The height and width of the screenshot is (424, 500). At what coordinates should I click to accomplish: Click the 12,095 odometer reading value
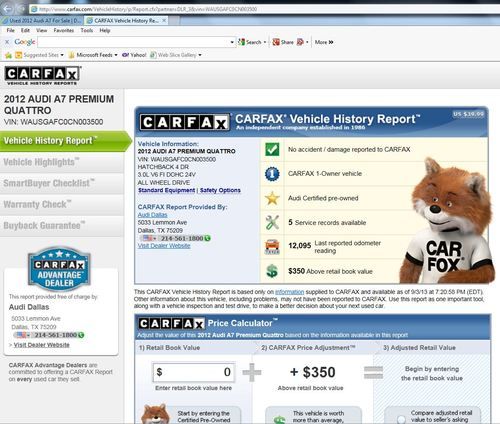300,246
